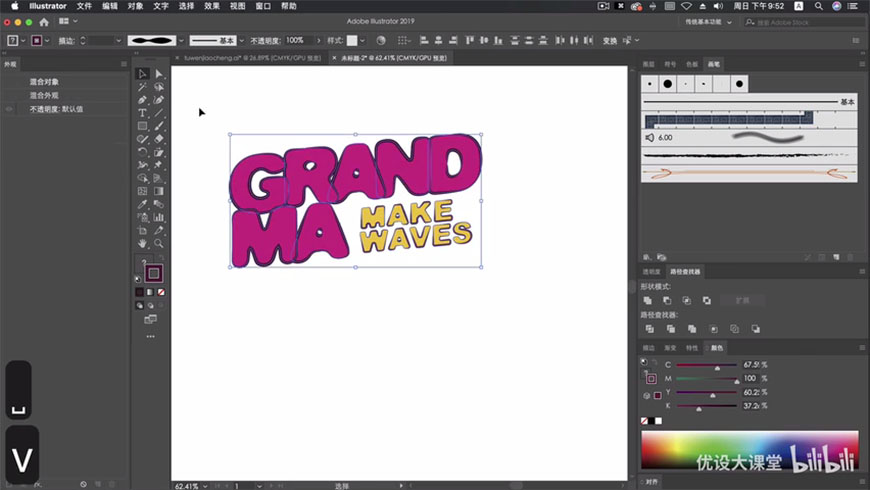The image size is (870, 490).
Task: Select the Hand tool
Action: click(x=143, y=243)
